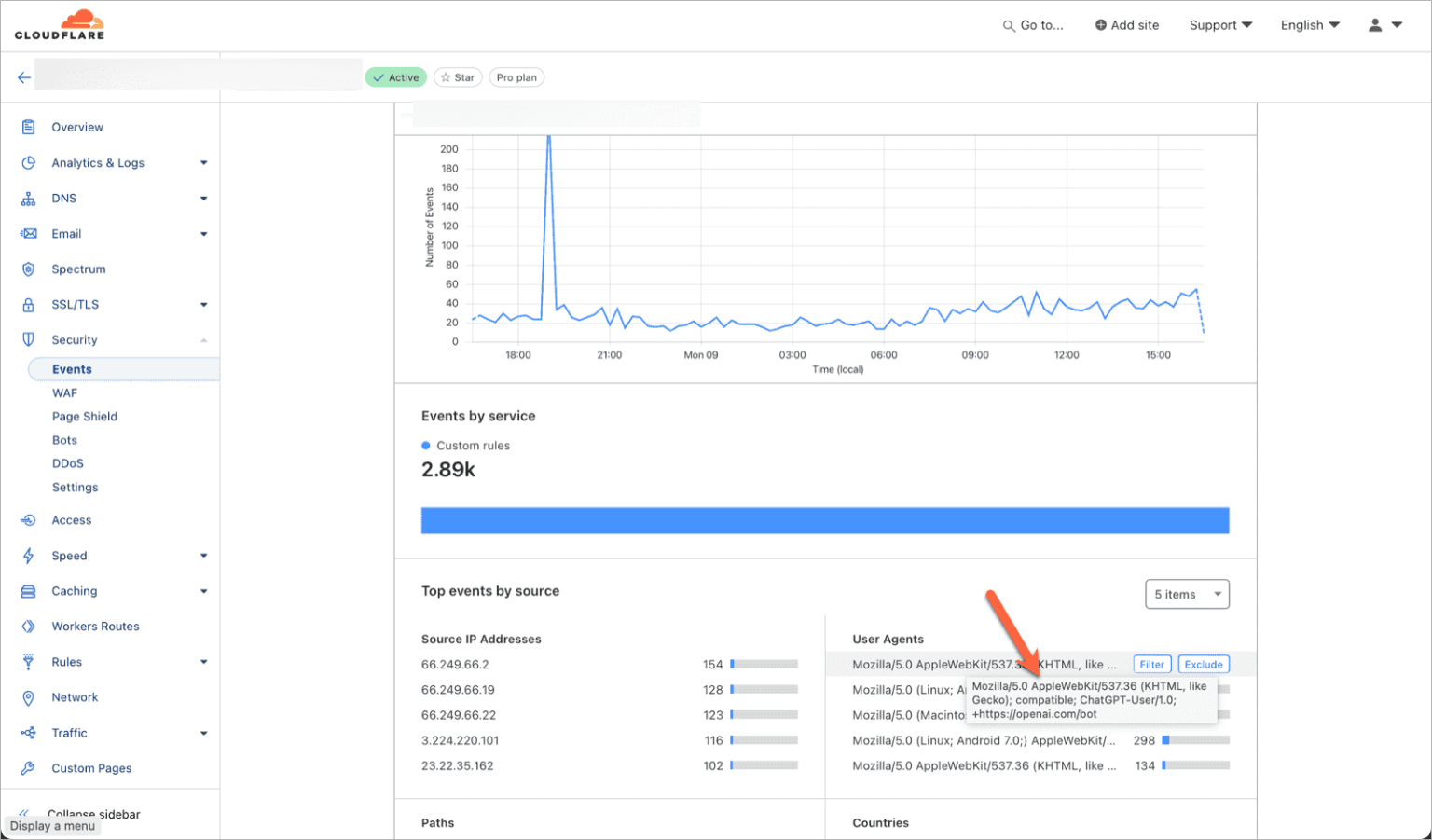Open the Support dropdown menu

tap(1220, 25)
